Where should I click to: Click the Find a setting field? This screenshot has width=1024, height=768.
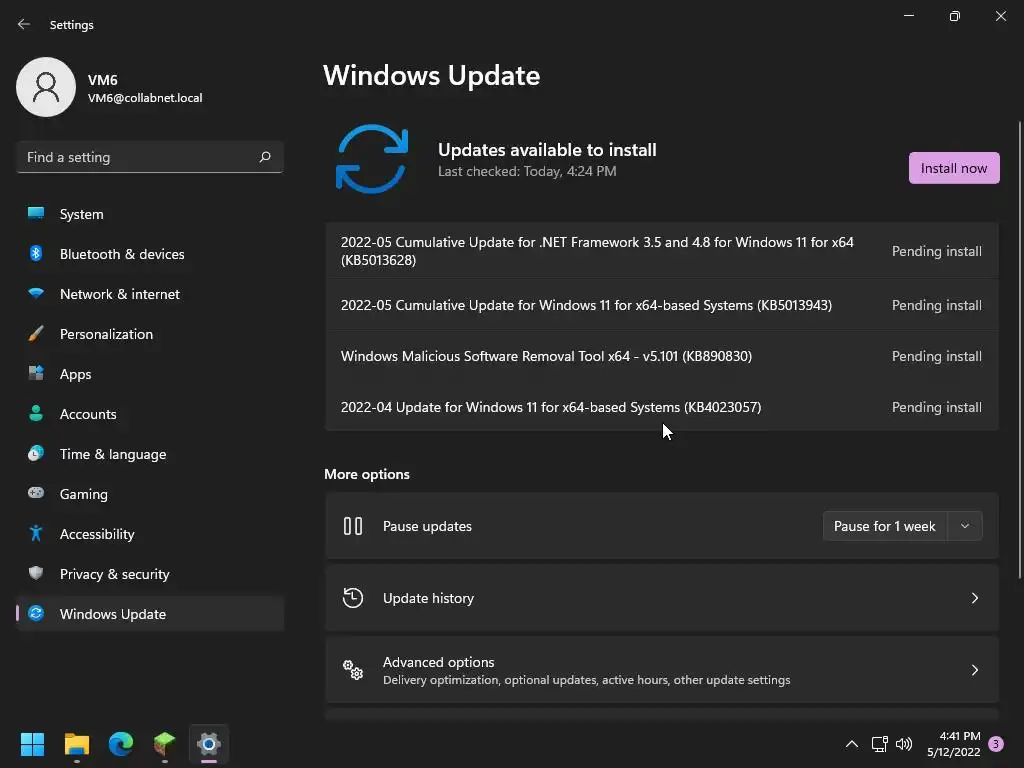[x=150, y=157]
